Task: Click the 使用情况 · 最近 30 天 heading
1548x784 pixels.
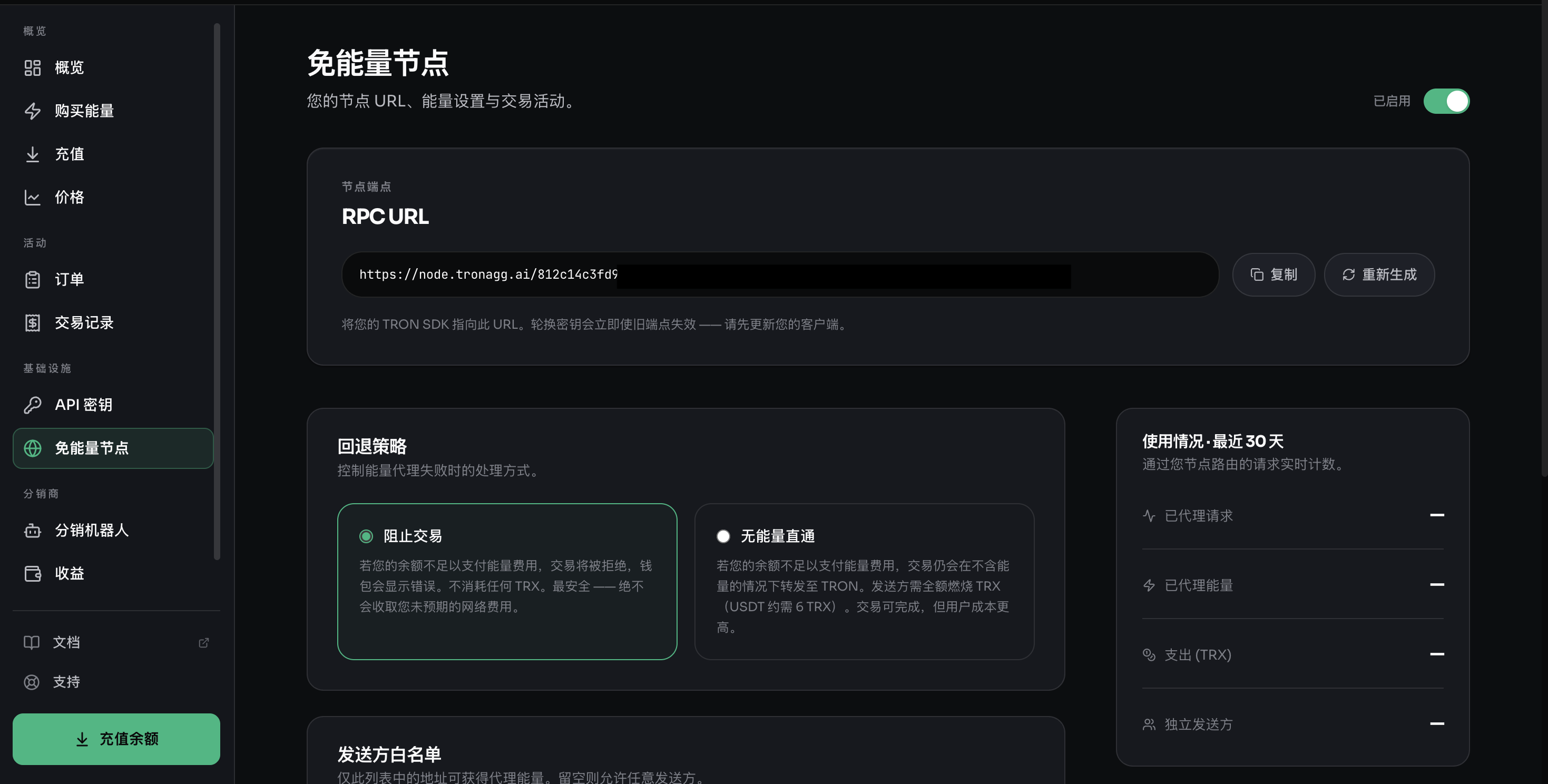Action: (1213, 442)
